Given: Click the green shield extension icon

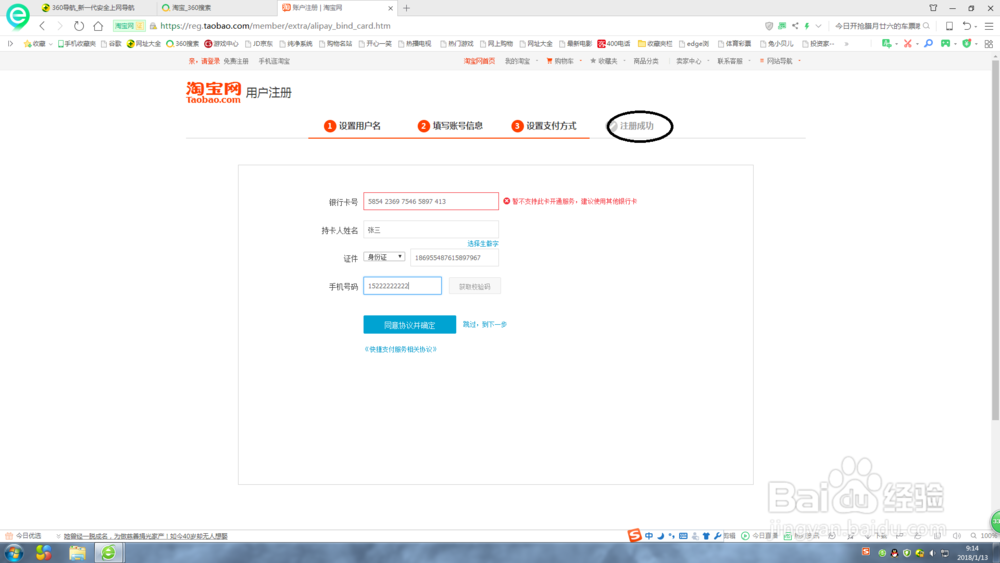Looking at the screenshot, I should click(x=967, y=44).
